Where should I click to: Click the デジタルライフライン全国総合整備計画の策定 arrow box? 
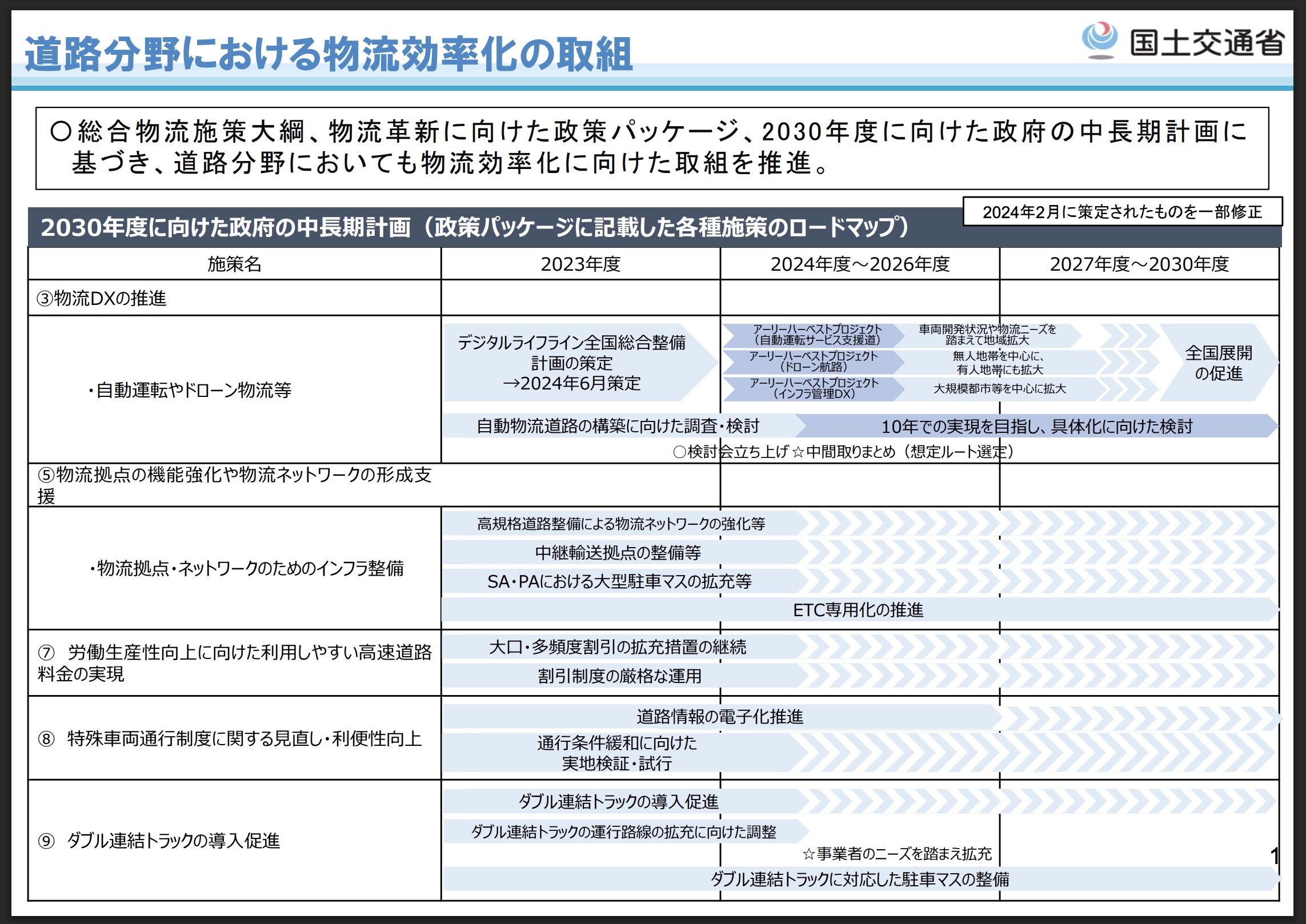click(x=580, y=363)
